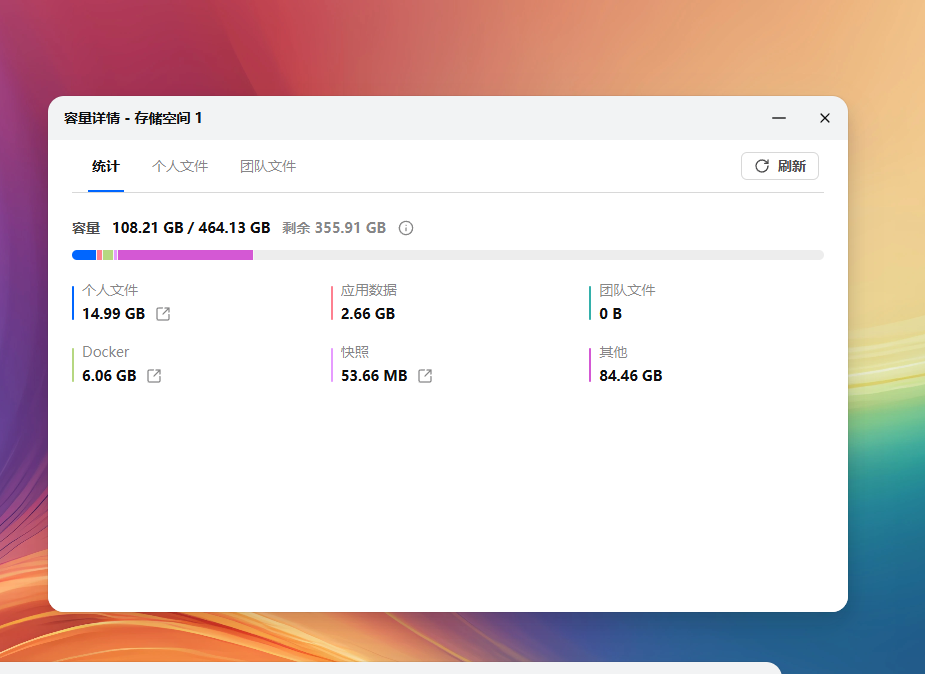Image resolution: width=925 pixels, height=674 pixels.
Task: Select the 2.66 GB app data value
Action: (368, 314)
